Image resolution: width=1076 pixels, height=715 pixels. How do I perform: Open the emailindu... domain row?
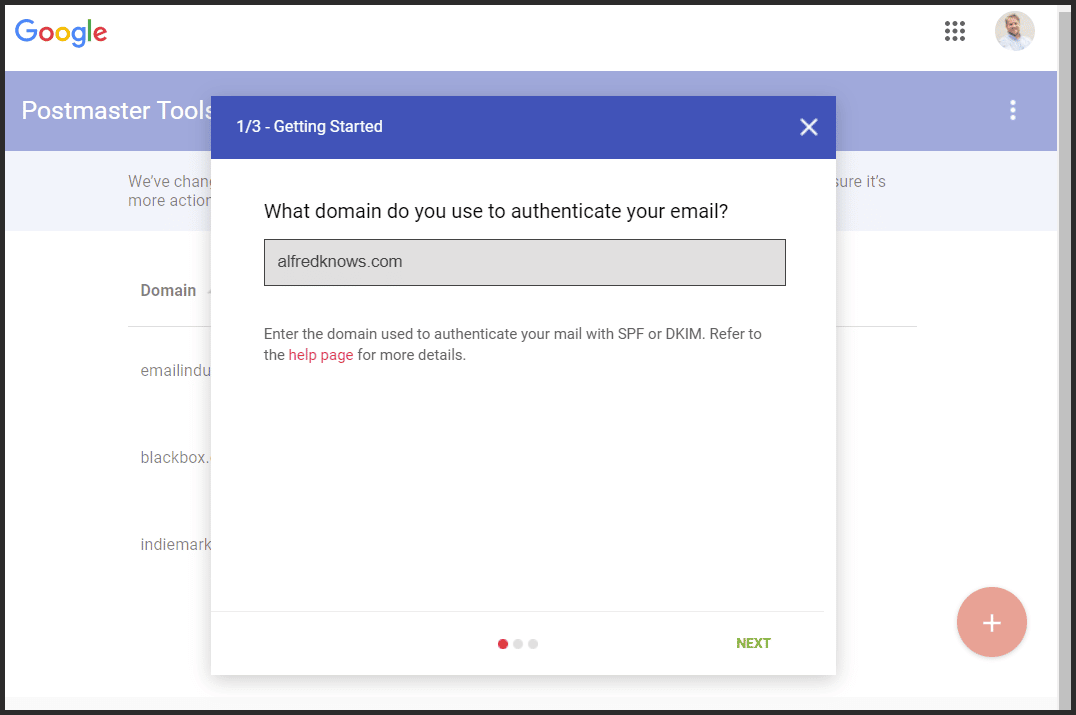[x=175, y=371]
